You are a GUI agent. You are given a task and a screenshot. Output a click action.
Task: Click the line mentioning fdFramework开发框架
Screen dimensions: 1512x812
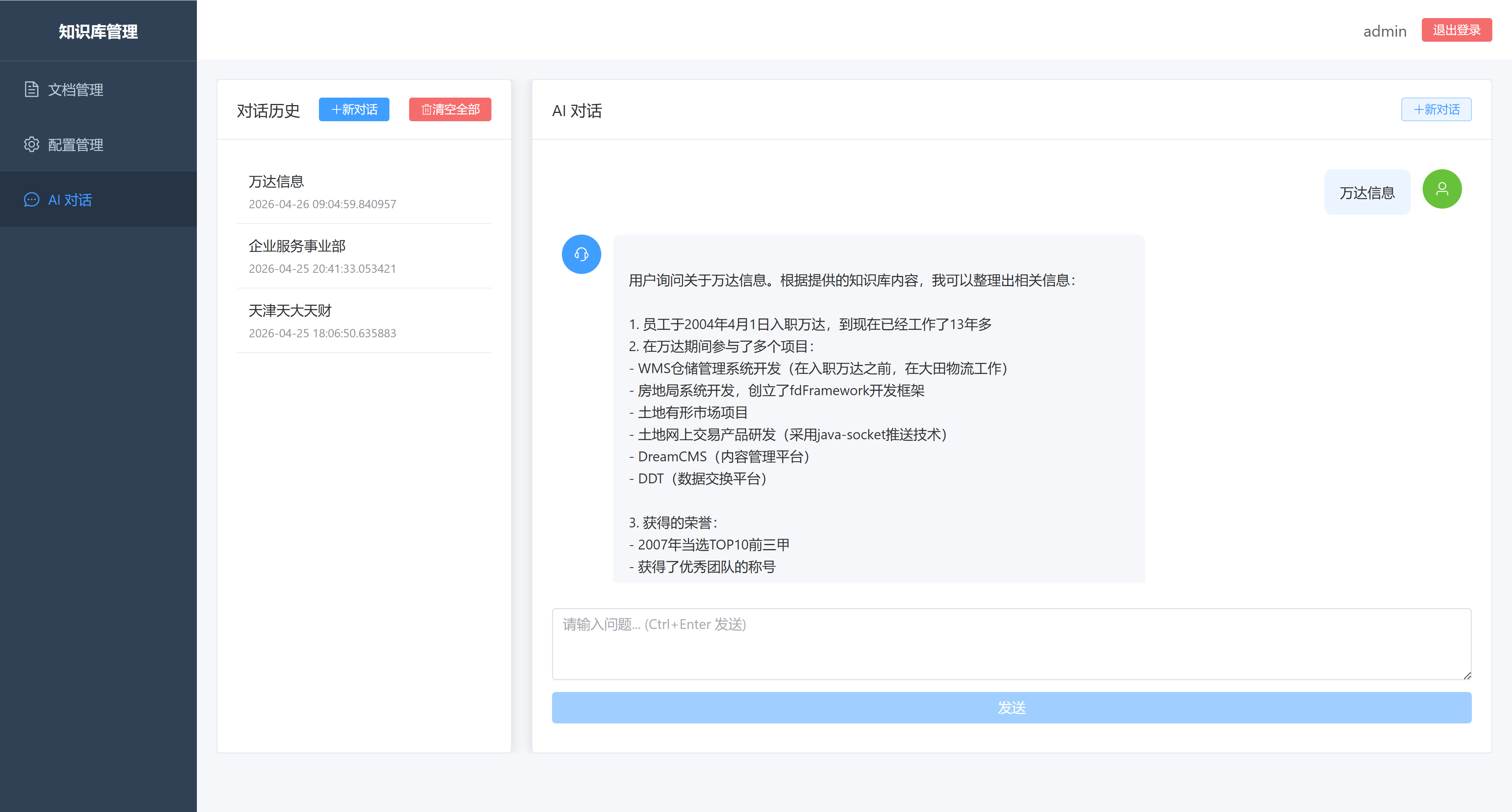coord(776,391)
